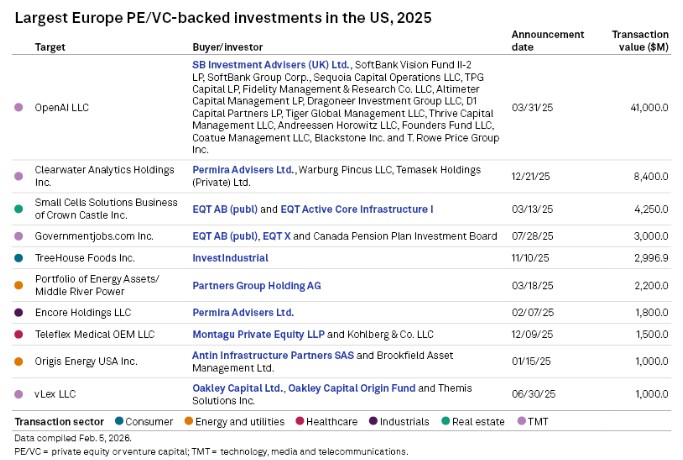The width and height of the screenshot is (683, 460).
Task: Open the InvestIndustrial buyer link
Action: pyautogui.click(x=229, y=257)
